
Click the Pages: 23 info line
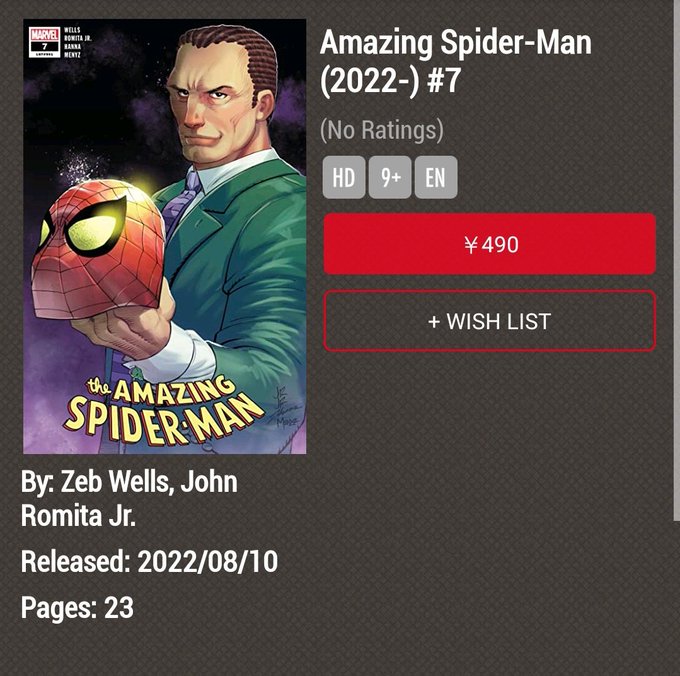[77, 607]
